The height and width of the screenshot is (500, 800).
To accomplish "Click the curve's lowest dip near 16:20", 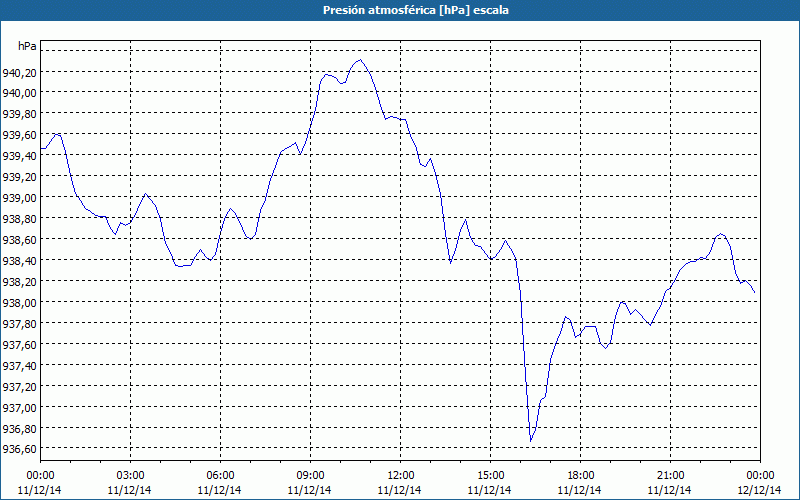I will 531,441.
